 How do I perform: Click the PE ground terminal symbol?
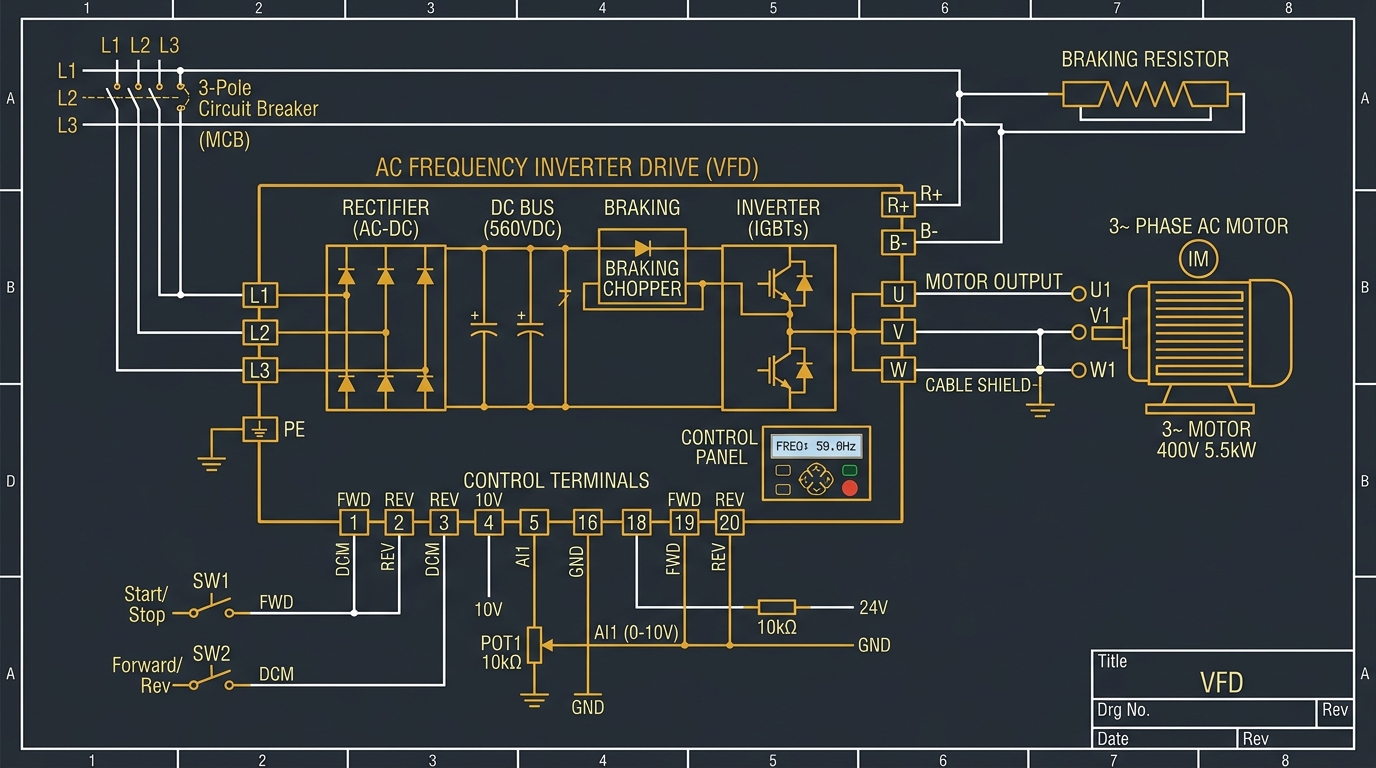[x=259, y=430]
